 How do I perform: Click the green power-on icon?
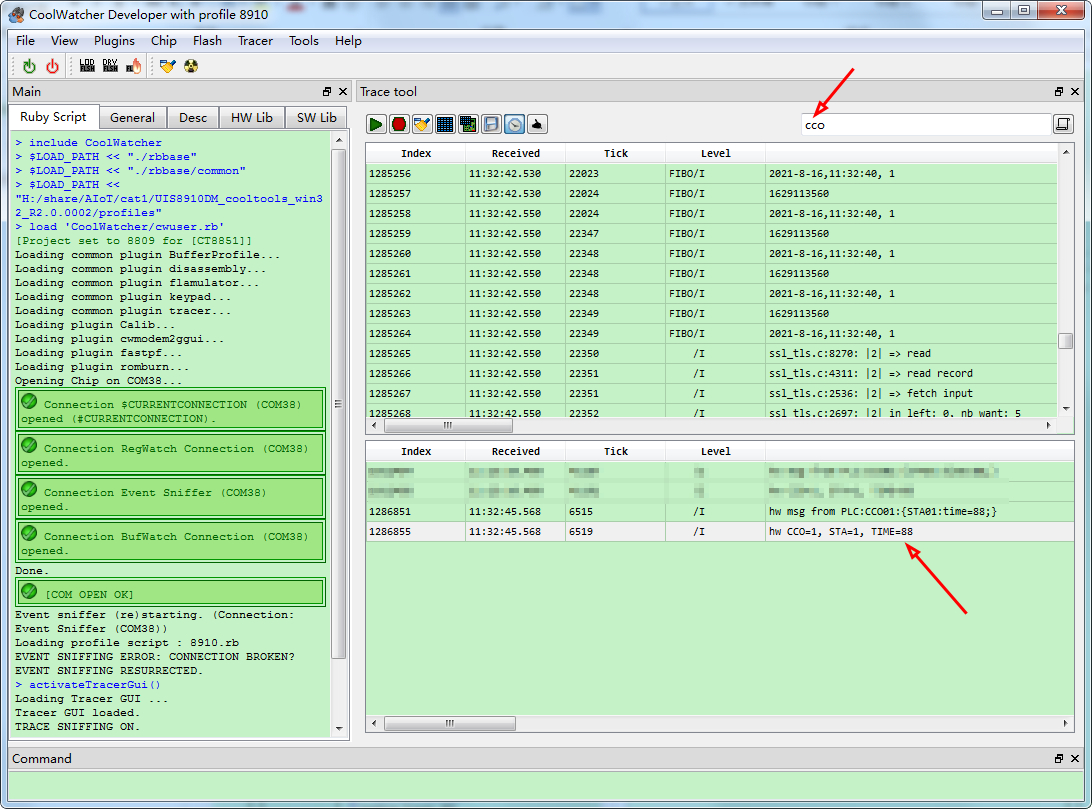pyautogui.click(x=29, y=66)
